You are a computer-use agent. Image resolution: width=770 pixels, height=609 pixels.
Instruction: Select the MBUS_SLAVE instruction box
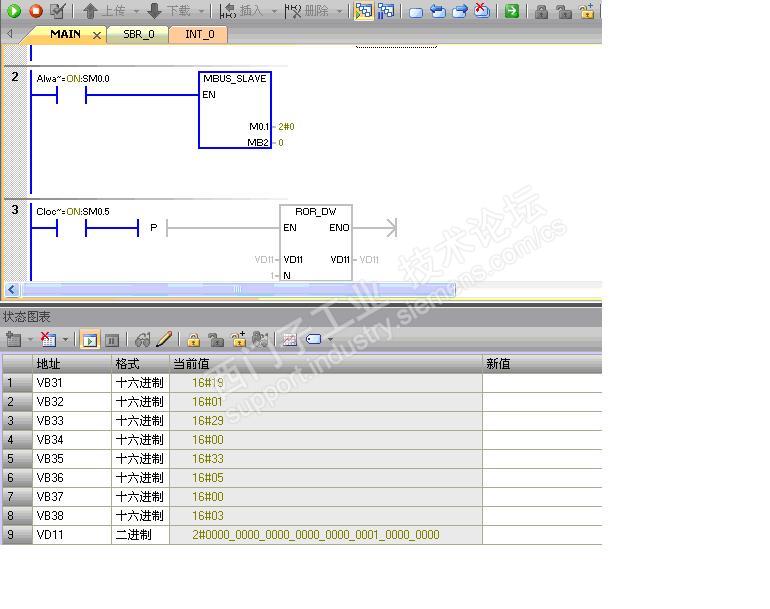click(235, 110)
